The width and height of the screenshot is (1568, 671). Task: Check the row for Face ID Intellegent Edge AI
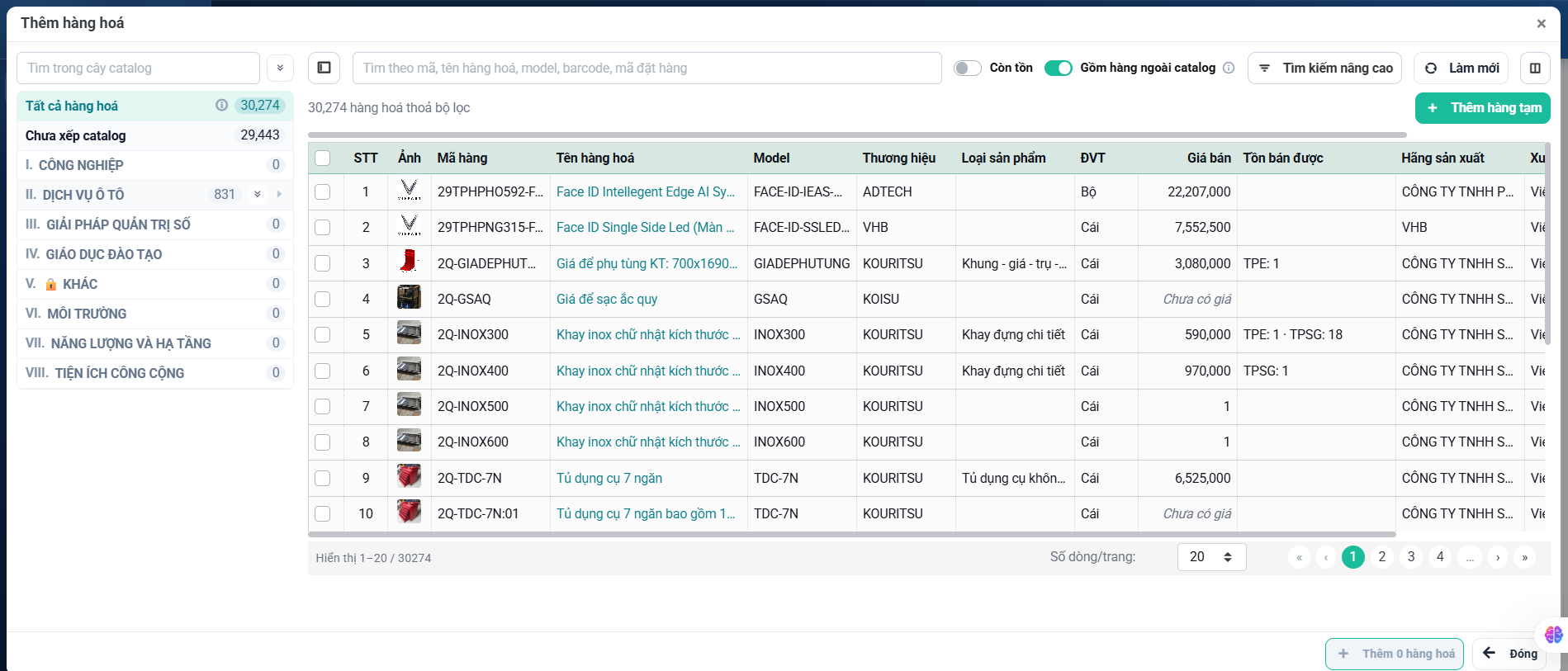coord(323,191)
